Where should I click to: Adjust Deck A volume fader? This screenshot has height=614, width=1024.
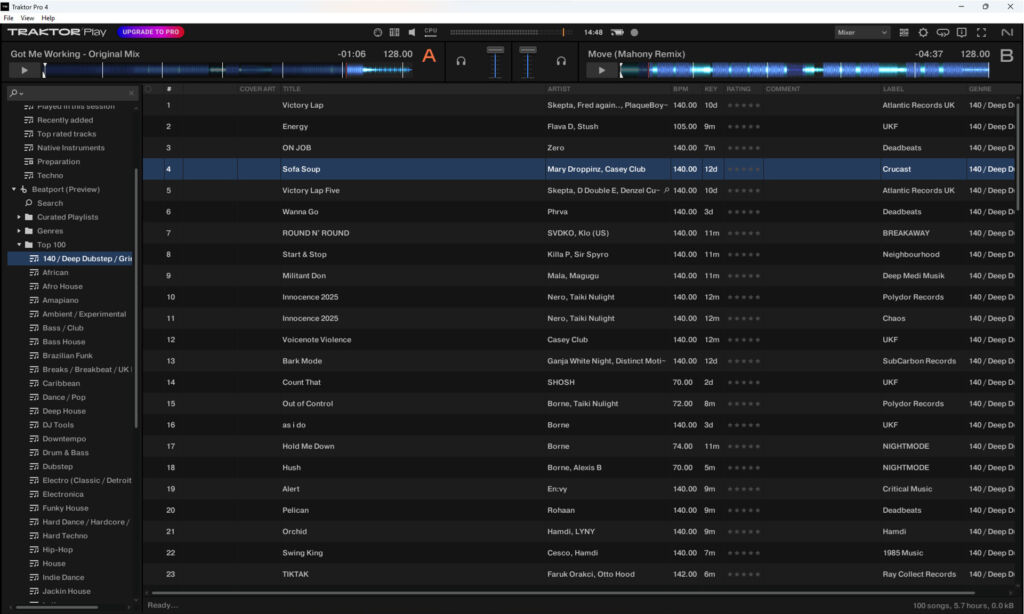click(x=495, y=63)
